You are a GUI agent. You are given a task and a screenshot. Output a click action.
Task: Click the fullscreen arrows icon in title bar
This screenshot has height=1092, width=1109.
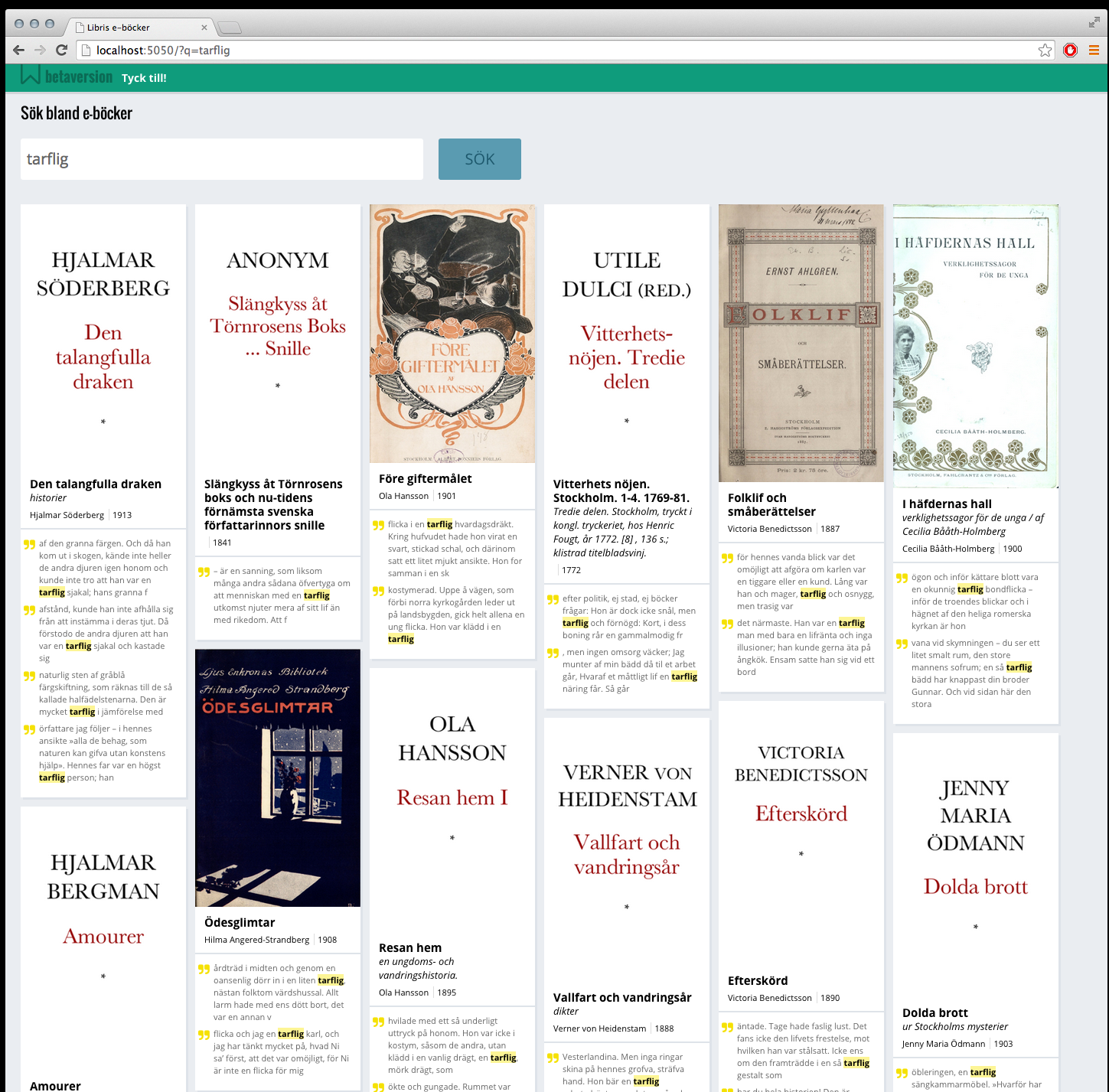pyautogui.click(x=1094, y=22)
